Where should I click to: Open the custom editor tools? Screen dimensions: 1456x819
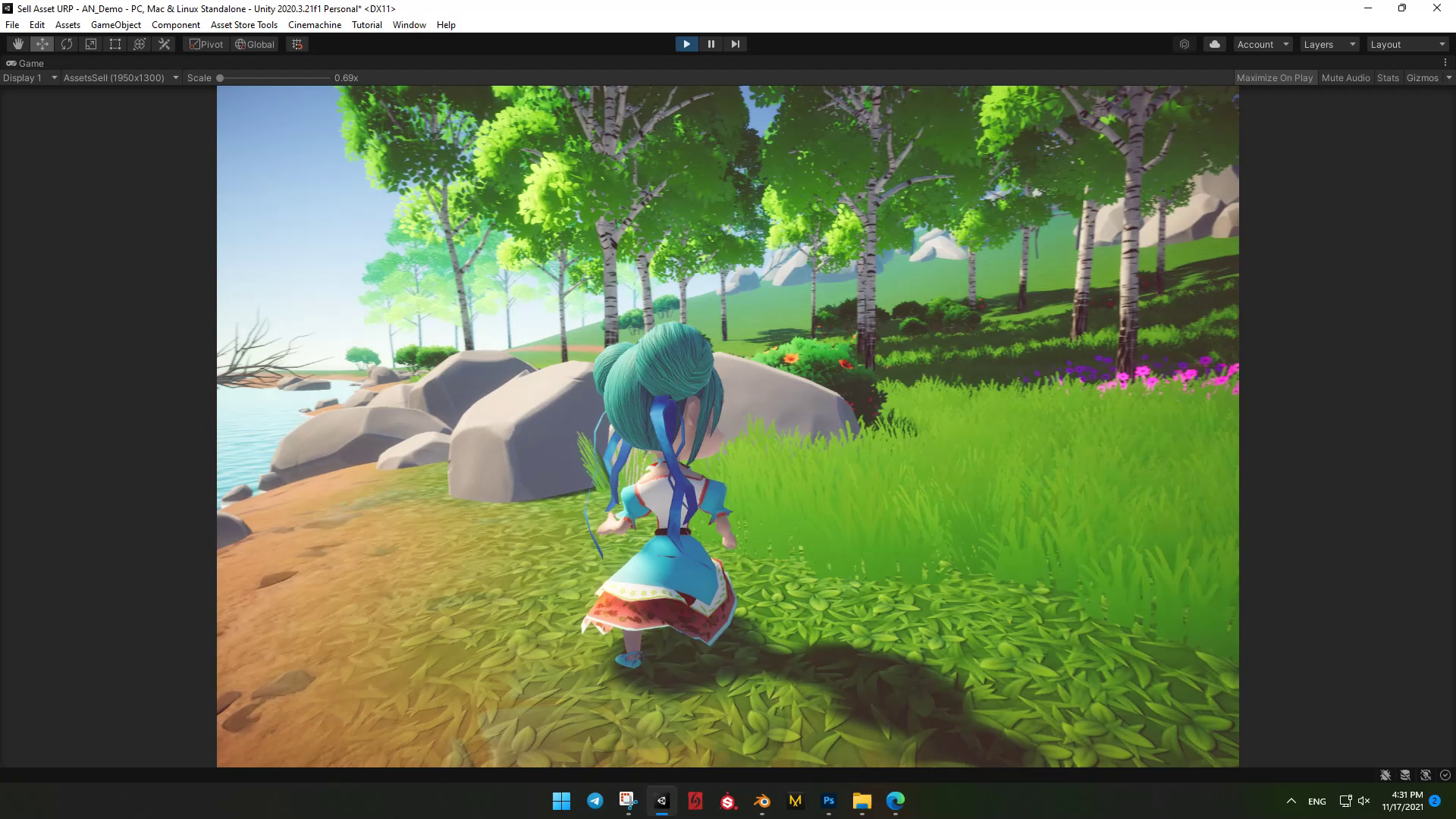164,44
